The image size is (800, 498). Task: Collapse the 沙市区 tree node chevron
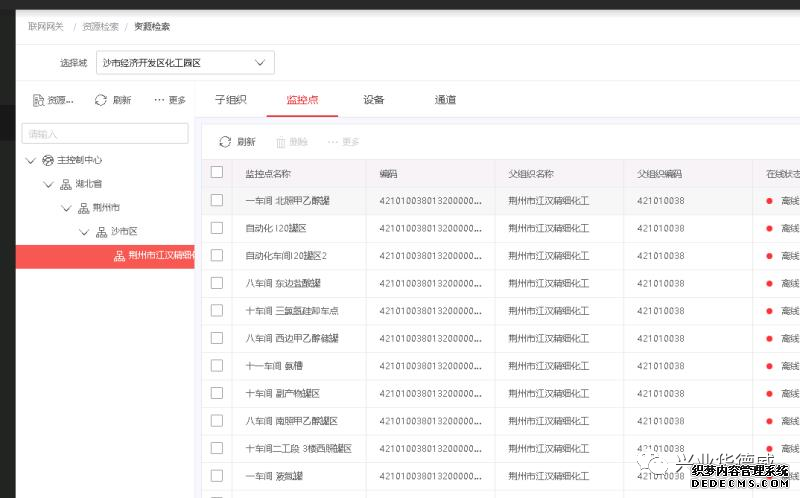(84, 232)
